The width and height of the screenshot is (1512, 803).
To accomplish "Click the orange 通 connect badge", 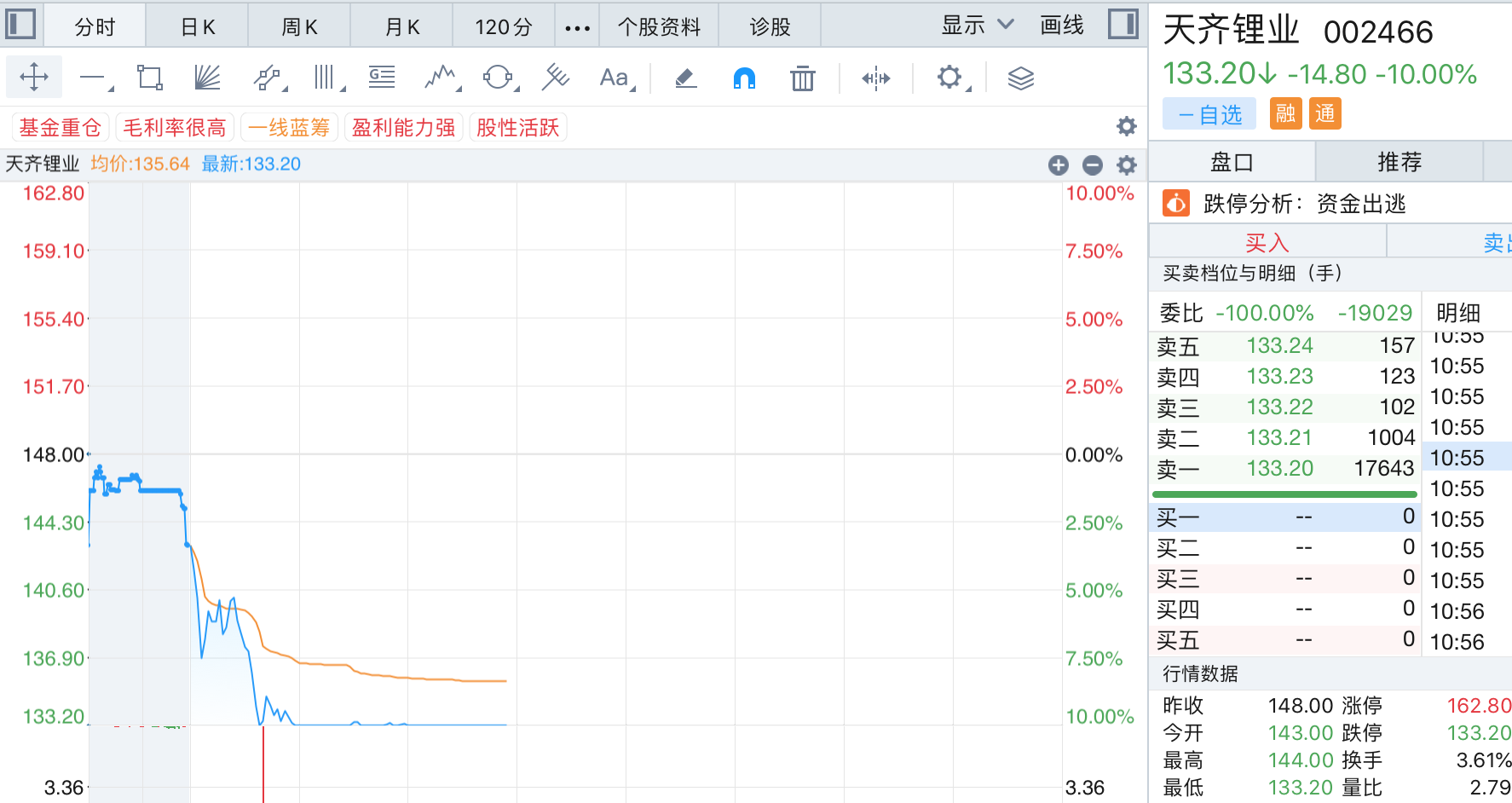I will point(1325,113).
